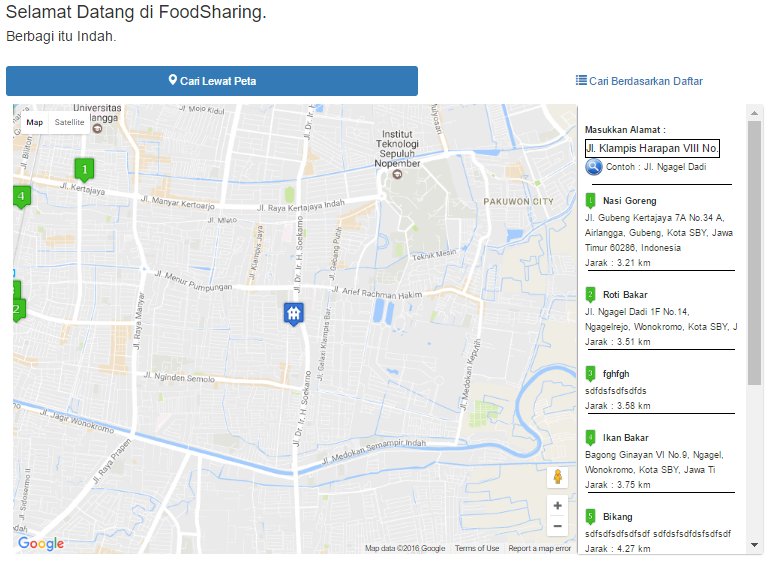Click Jarak : 3.51 km text
Viewport: 772px width, 561px height.
[x=618, y=342]
